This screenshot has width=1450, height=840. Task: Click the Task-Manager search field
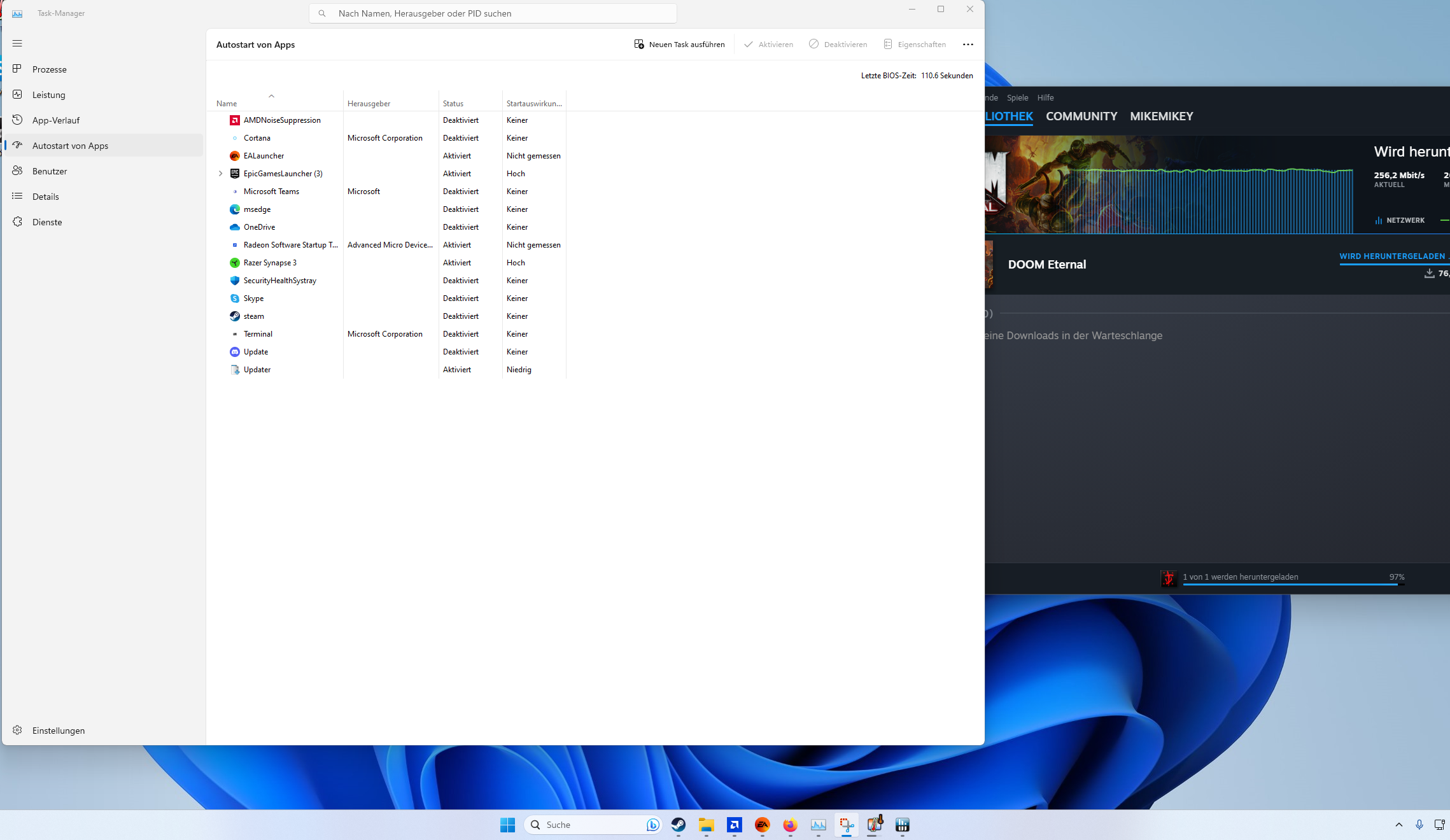pos(493,13)
